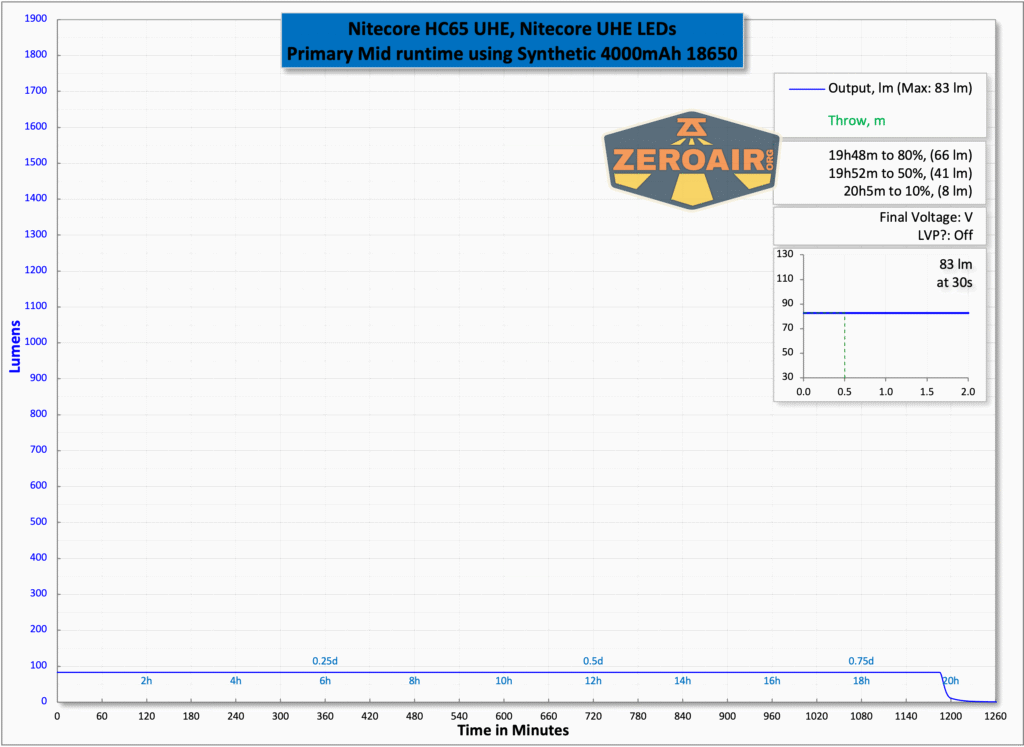Click the 0.5d day marker label
Screen dimensions: 1024x747
coord(593,661)
